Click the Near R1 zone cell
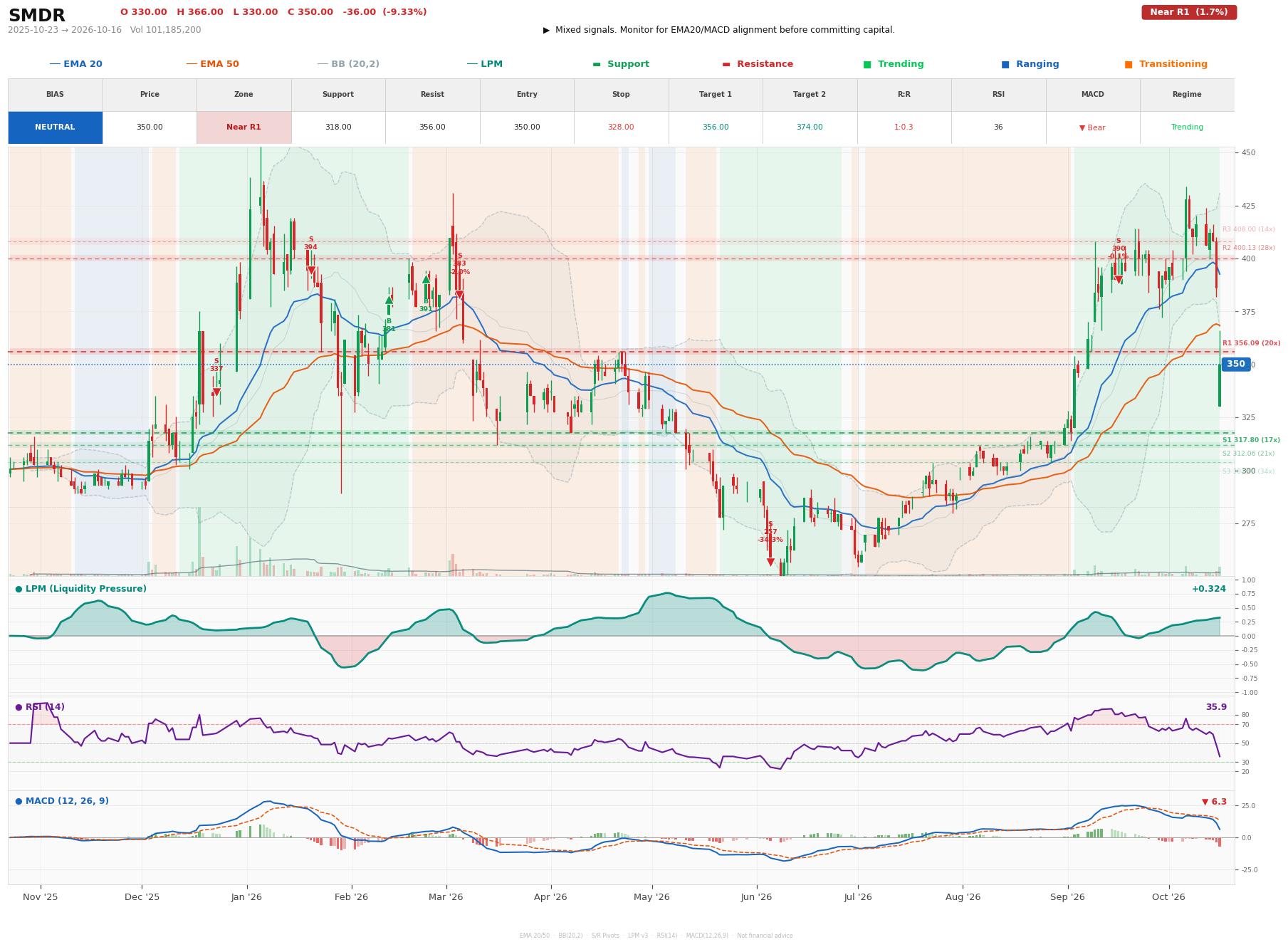The height and width of the screenshot is (947, 1288). click(x=244, y=127)
